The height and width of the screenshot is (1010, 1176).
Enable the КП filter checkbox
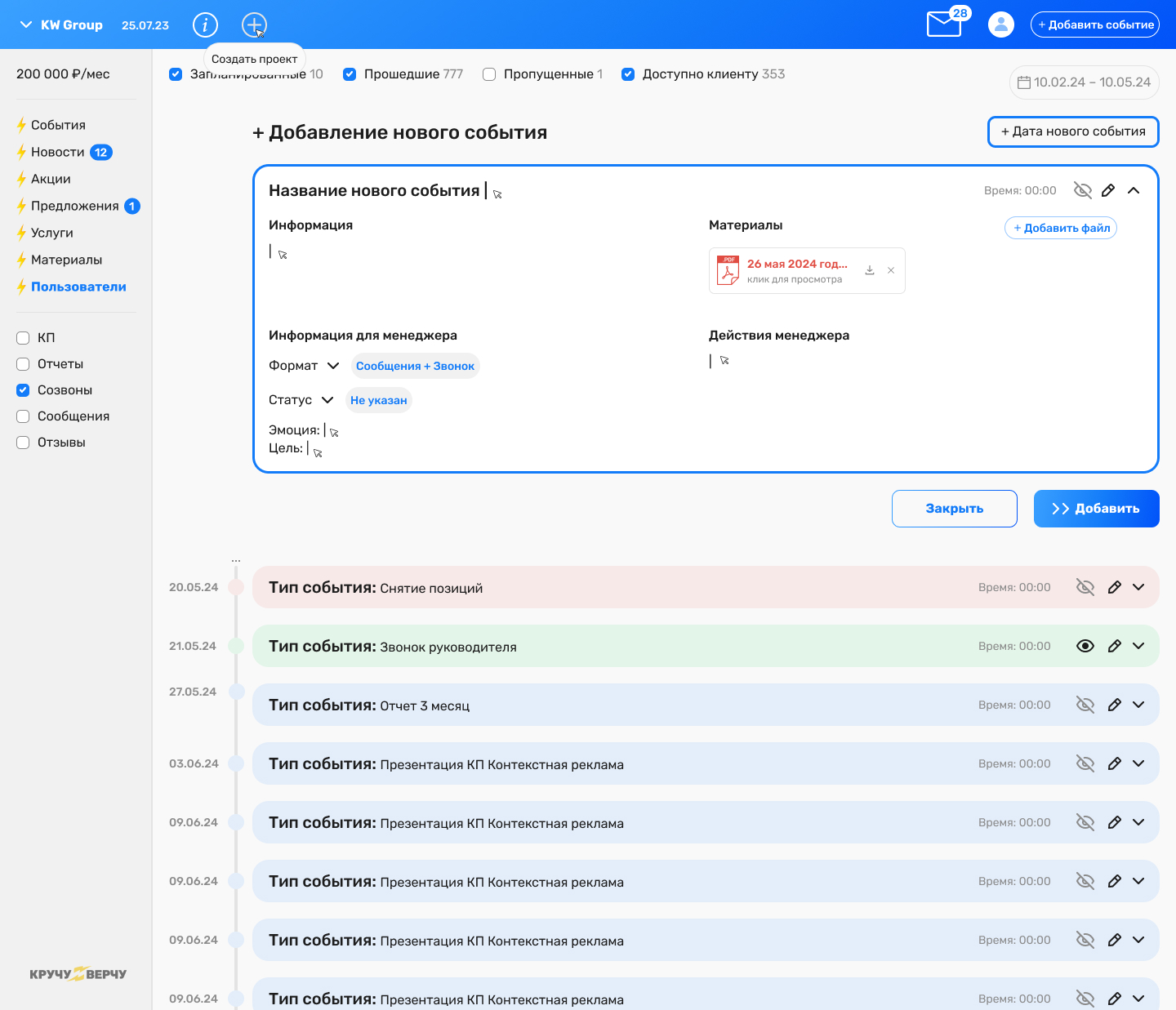[x=23, y=338]
